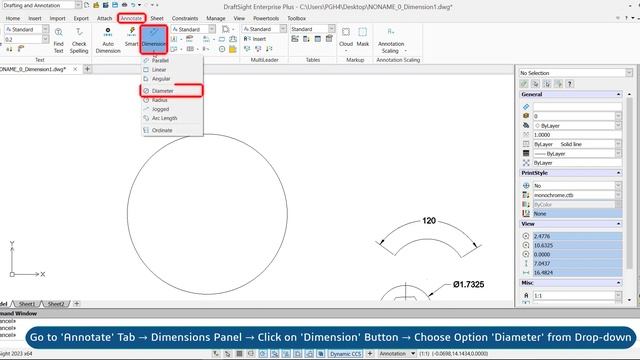Viewport: 640px width, 360px height.
Task: Open Annotation Scaling tool
Action: click(391, 40)
